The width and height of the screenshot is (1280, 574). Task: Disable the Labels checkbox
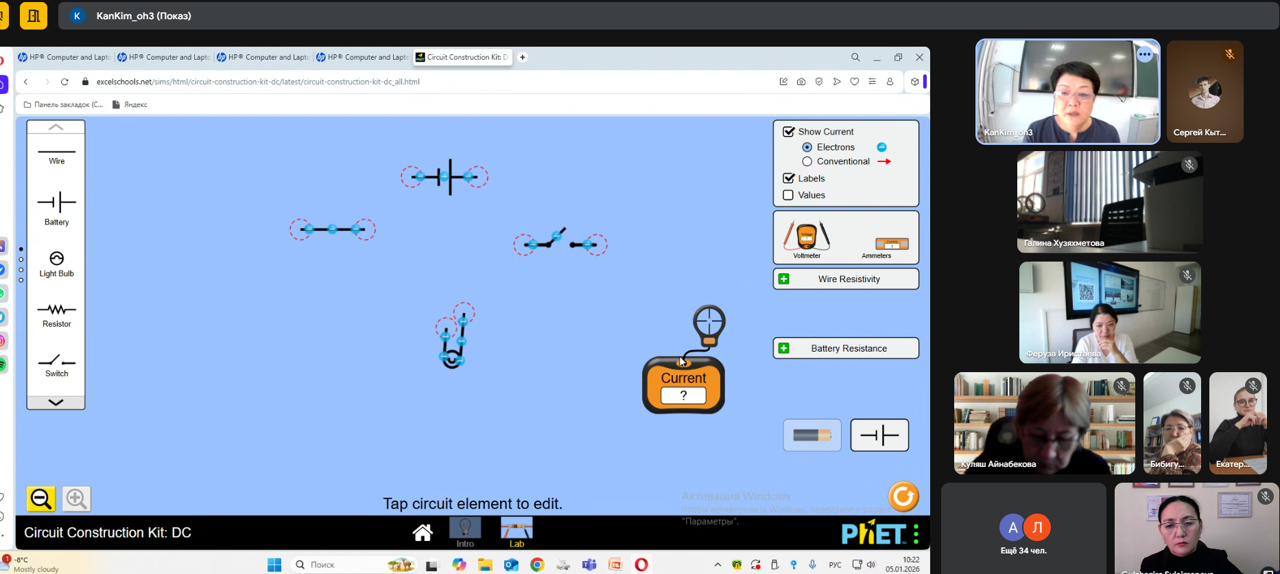click(789, 178)
